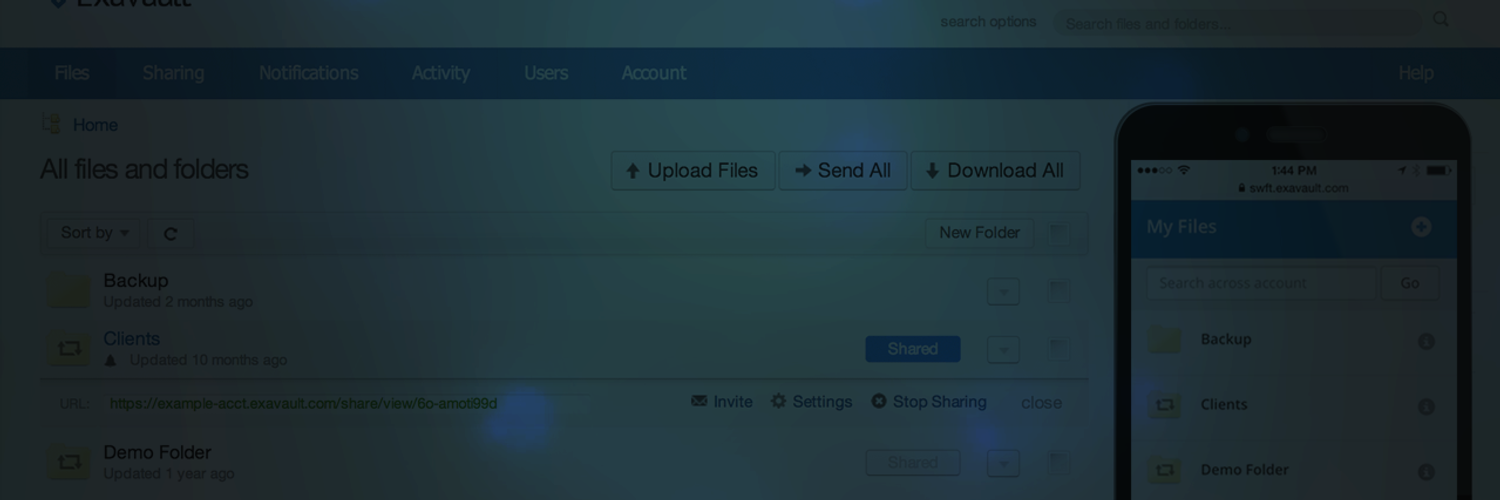Open the Files menu

click(x=71, y=73)
